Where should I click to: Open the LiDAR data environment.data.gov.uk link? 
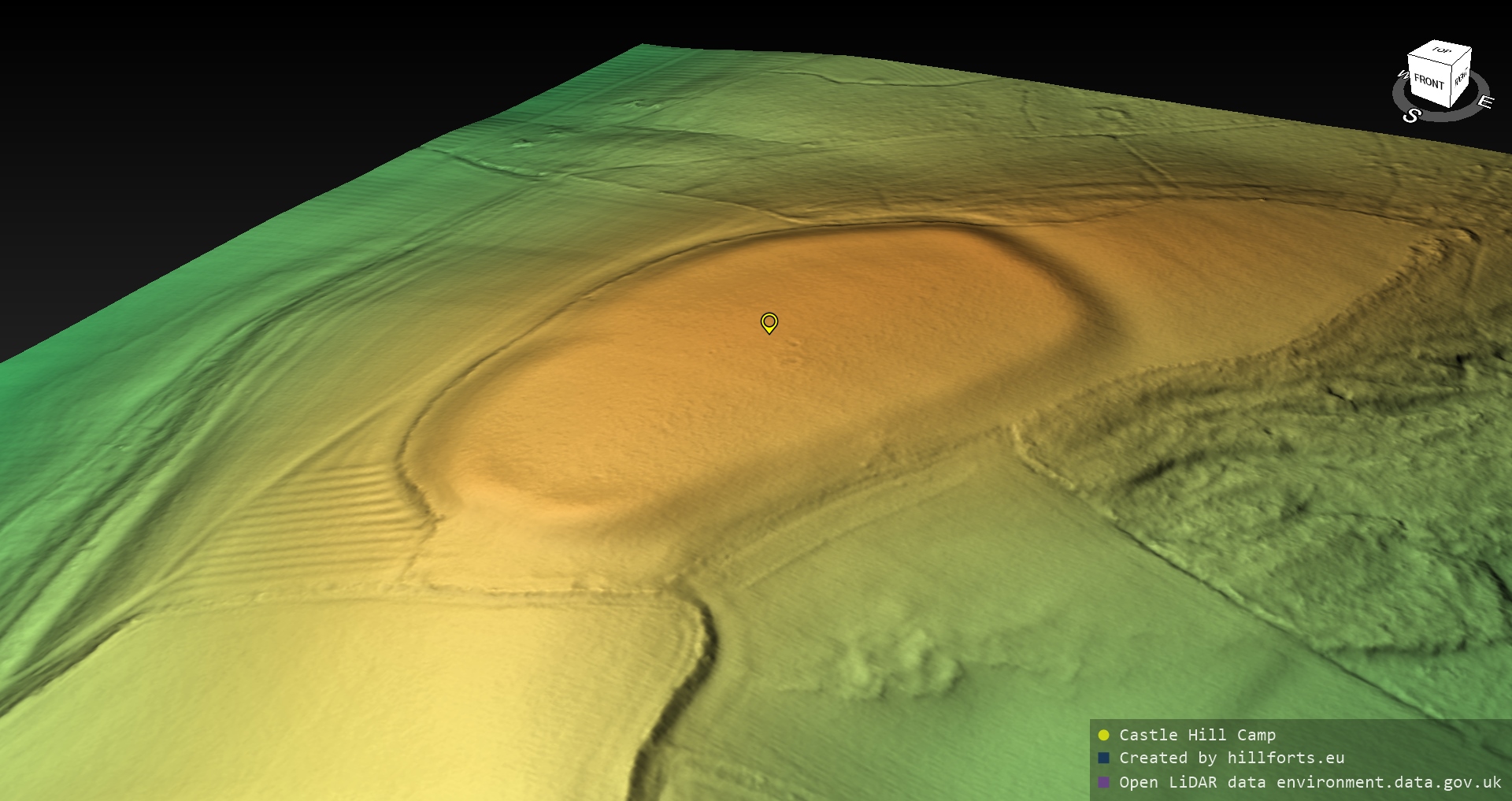coord(1310,782)
